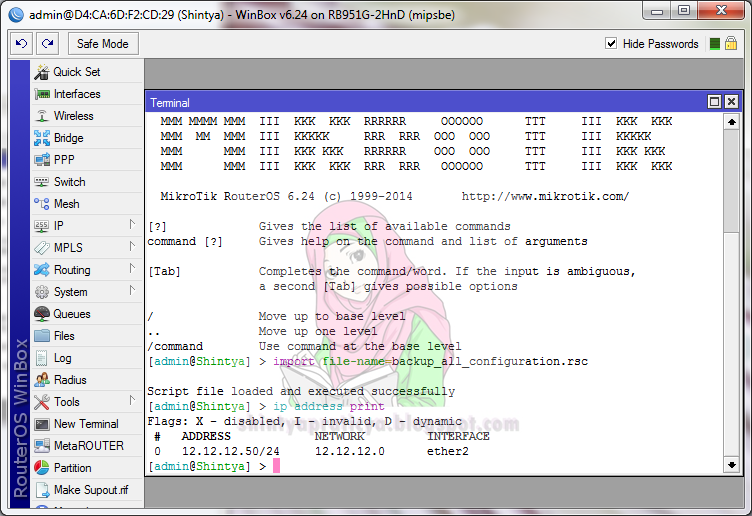This screenshot has height=516, width=752.
Task: Select the Bridge menu label
Action: (69, 138)
